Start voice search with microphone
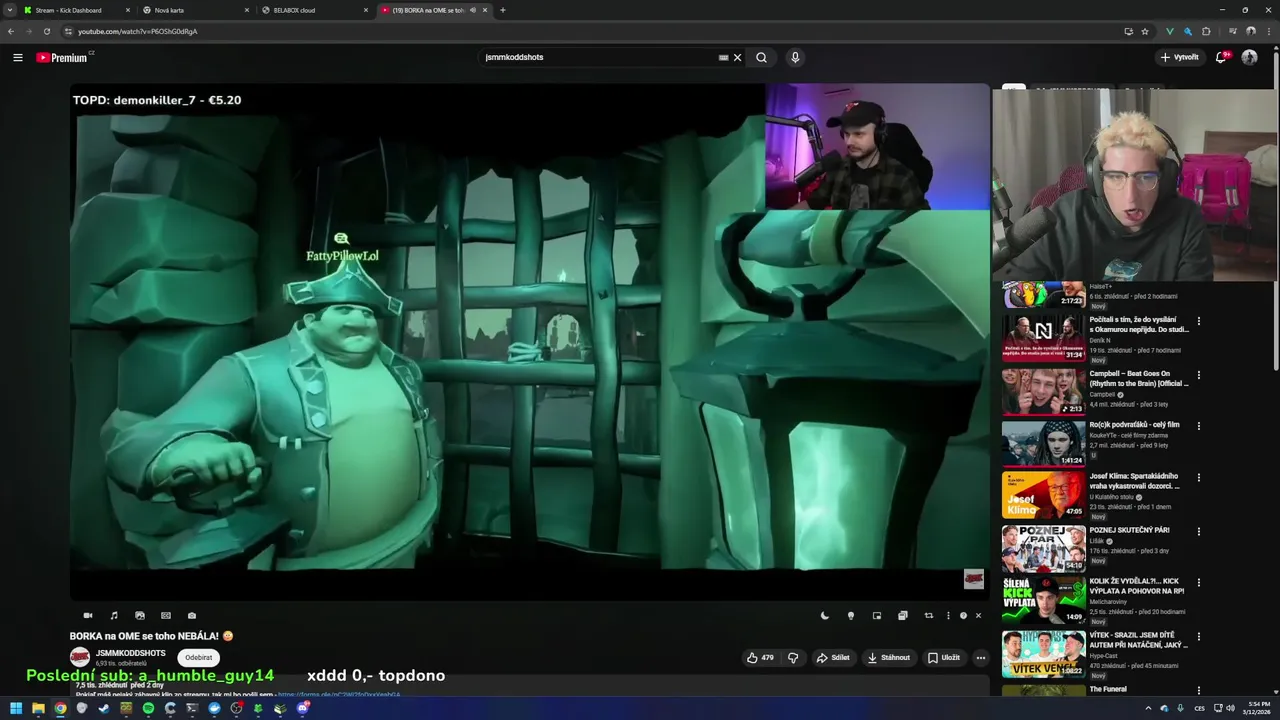The image size is (1280, 720). click(795, 57)
